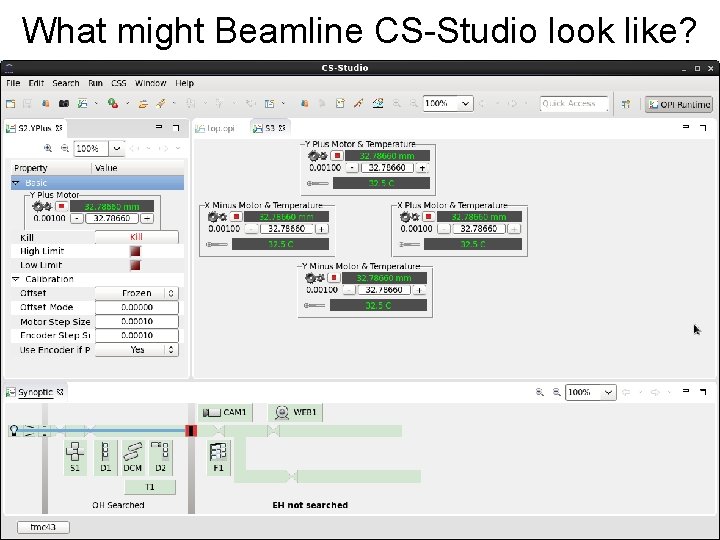Select the Synoptic tab

pos(35,392)
